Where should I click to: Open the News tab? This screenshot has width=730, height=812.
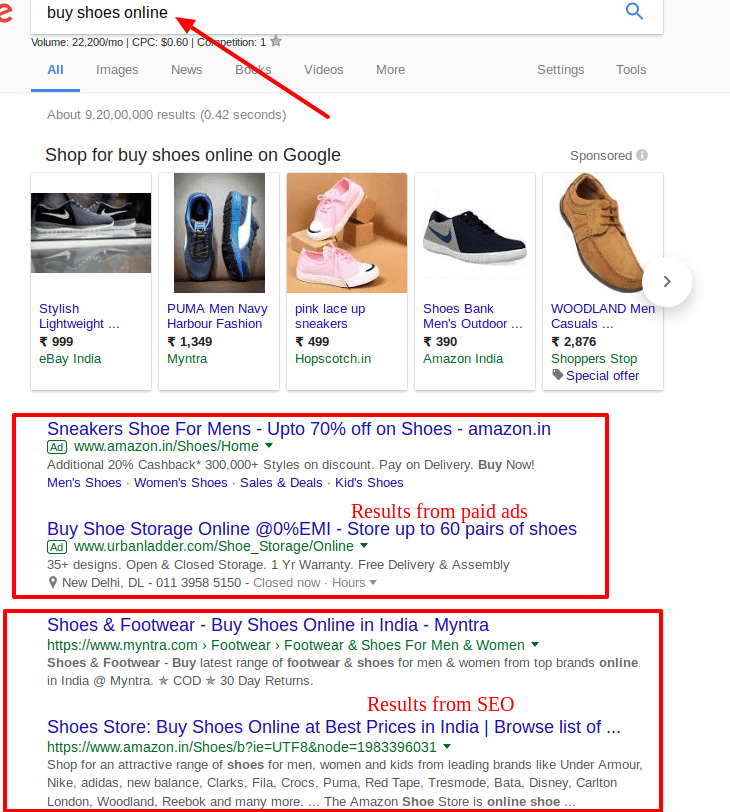pos(186,69)
